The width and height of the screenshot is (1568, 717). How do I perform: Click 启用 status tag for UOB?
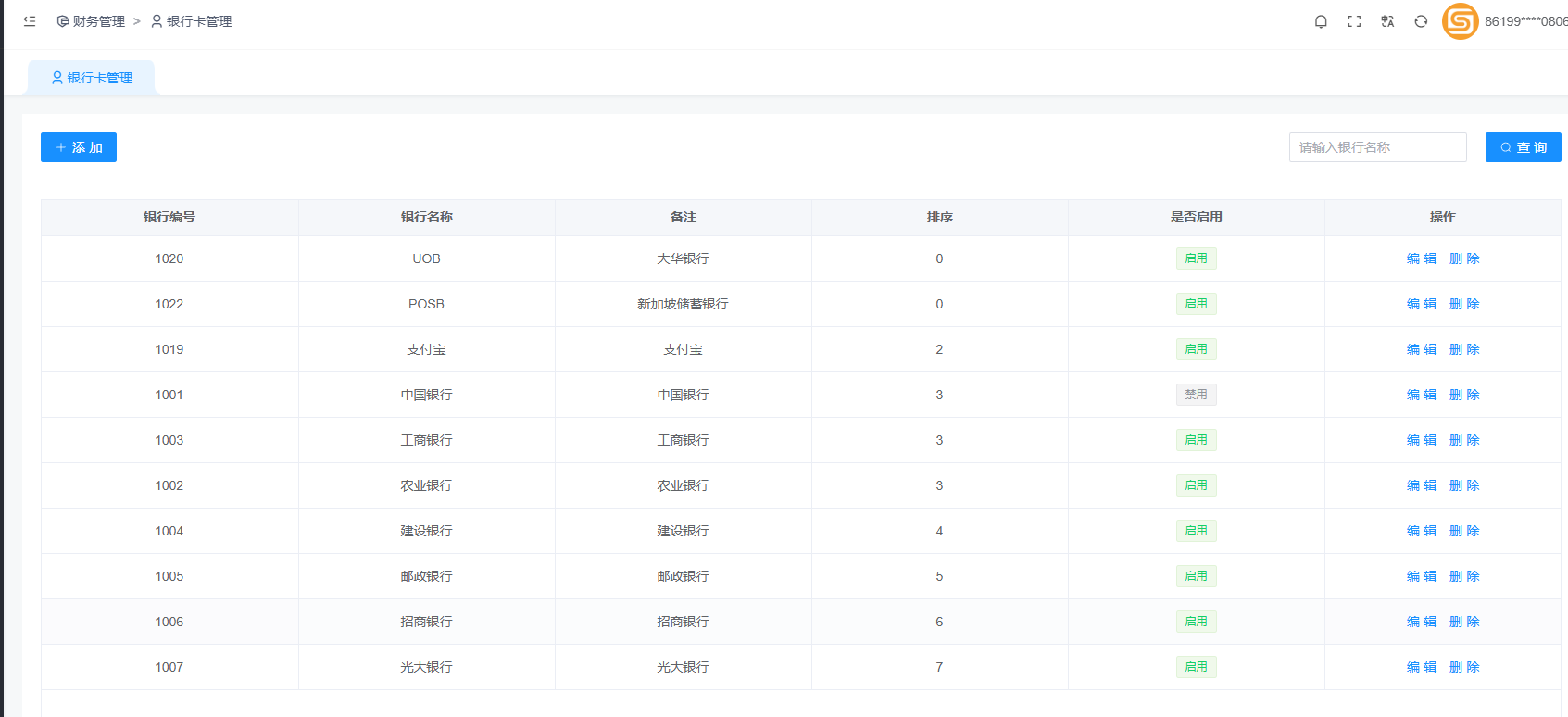point(1196,258)
